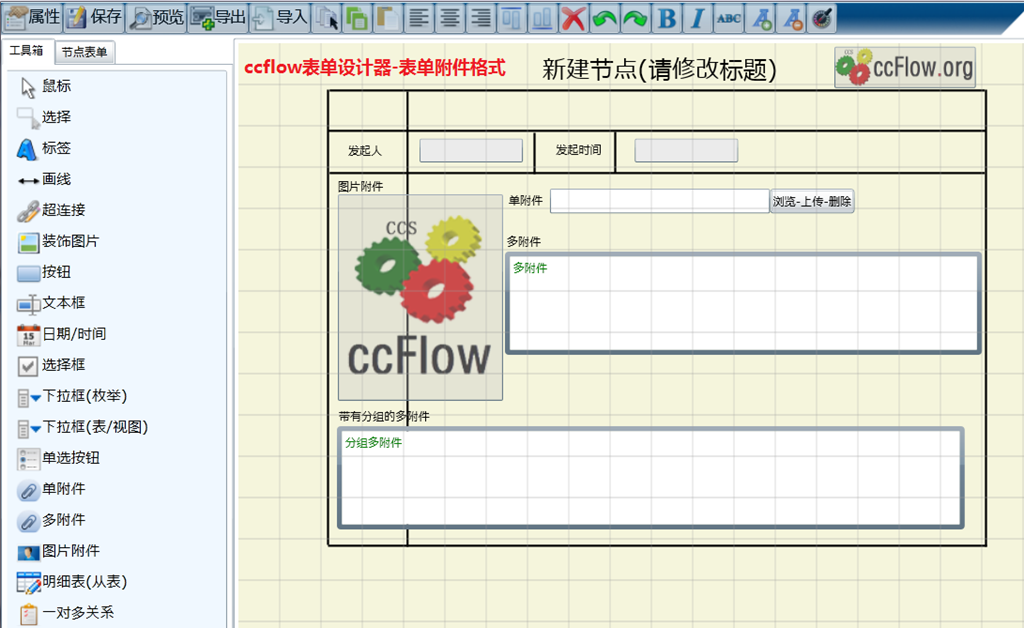Align selected items right
Viewport: 1024px width, 628px height.
tap(481, 18)
